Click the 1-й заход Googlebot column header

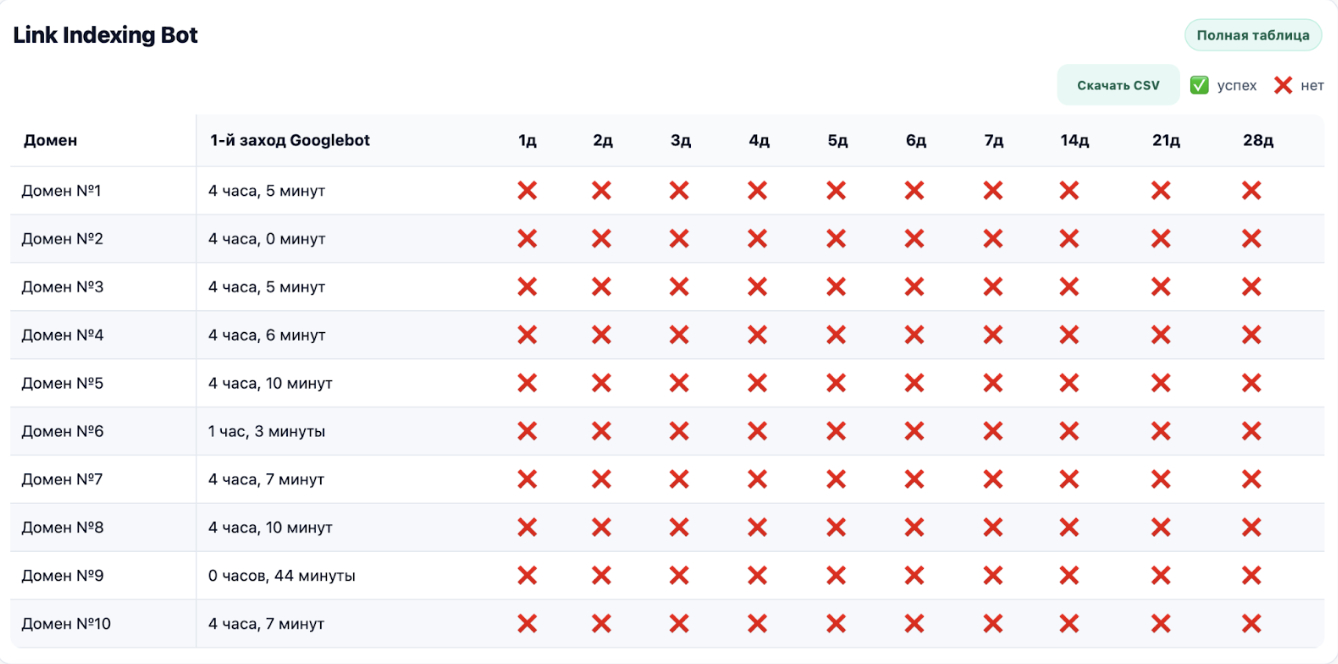[289, 140]
